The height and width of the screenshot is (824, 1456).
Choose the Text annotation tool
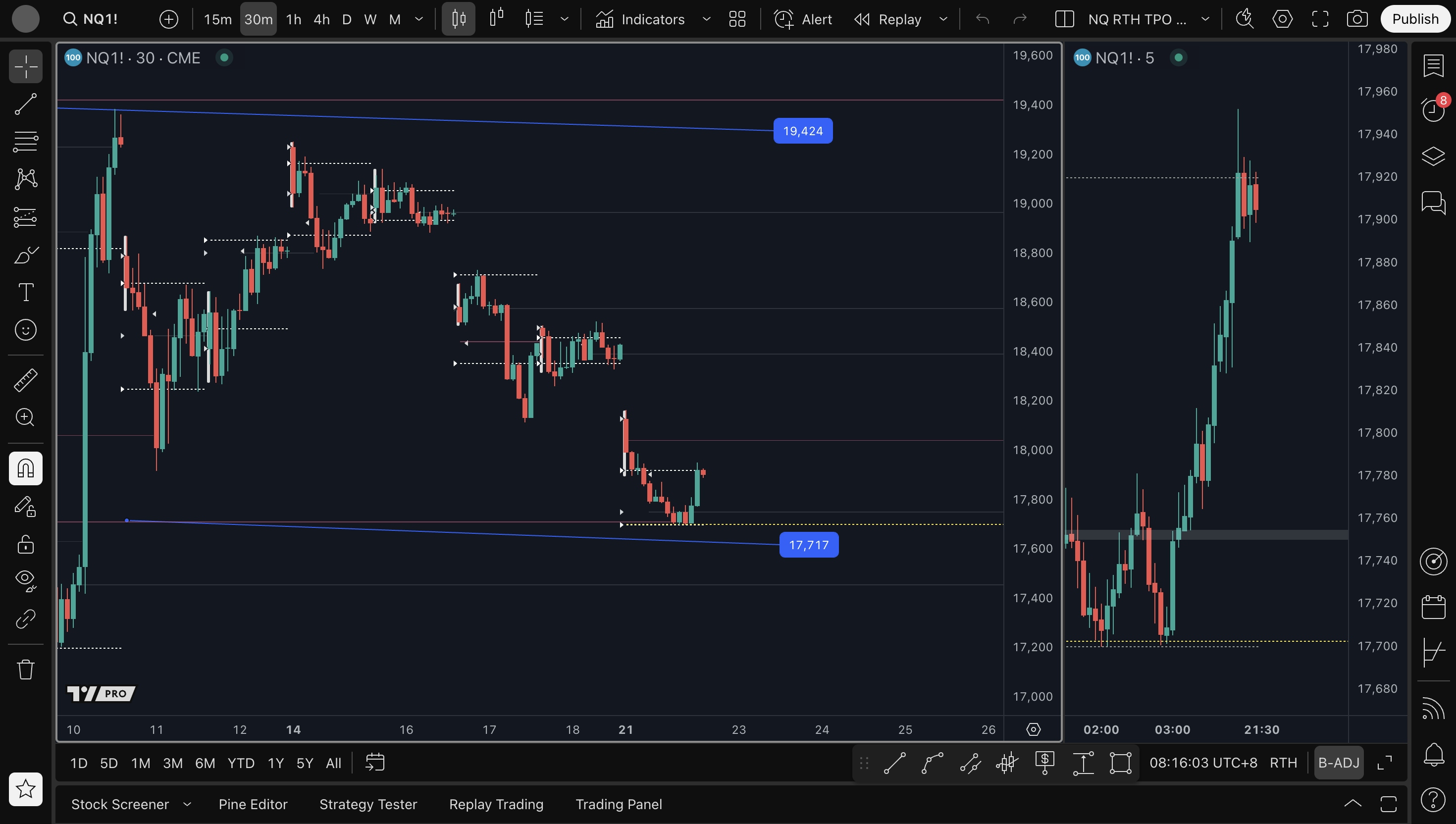[25, 293]
